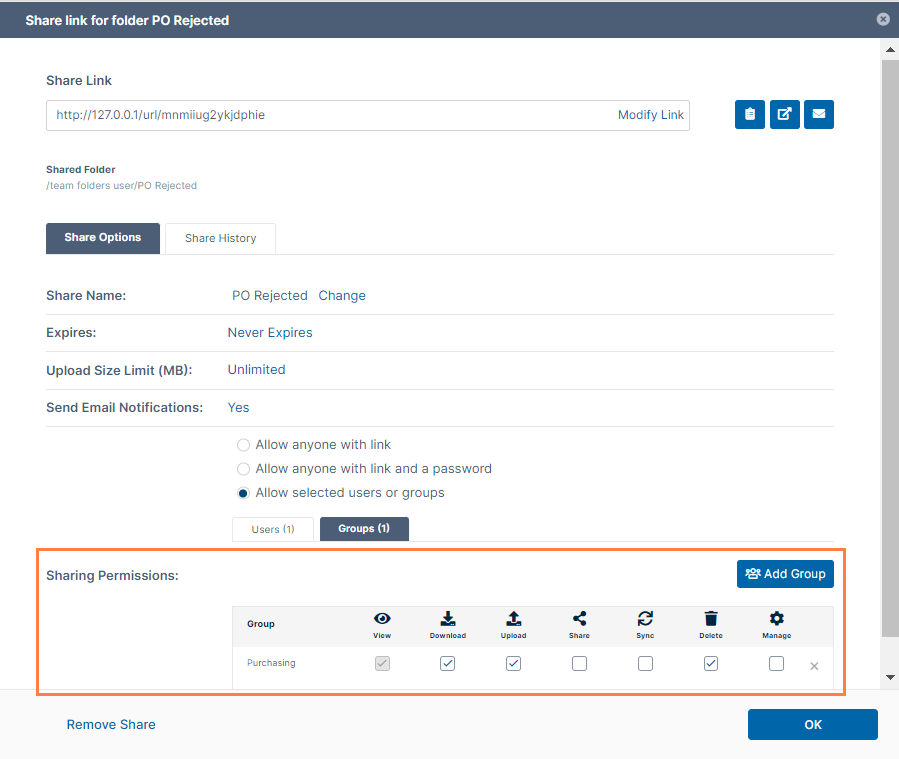Click the Manage gear icon column header

click(x=776, y=619)
